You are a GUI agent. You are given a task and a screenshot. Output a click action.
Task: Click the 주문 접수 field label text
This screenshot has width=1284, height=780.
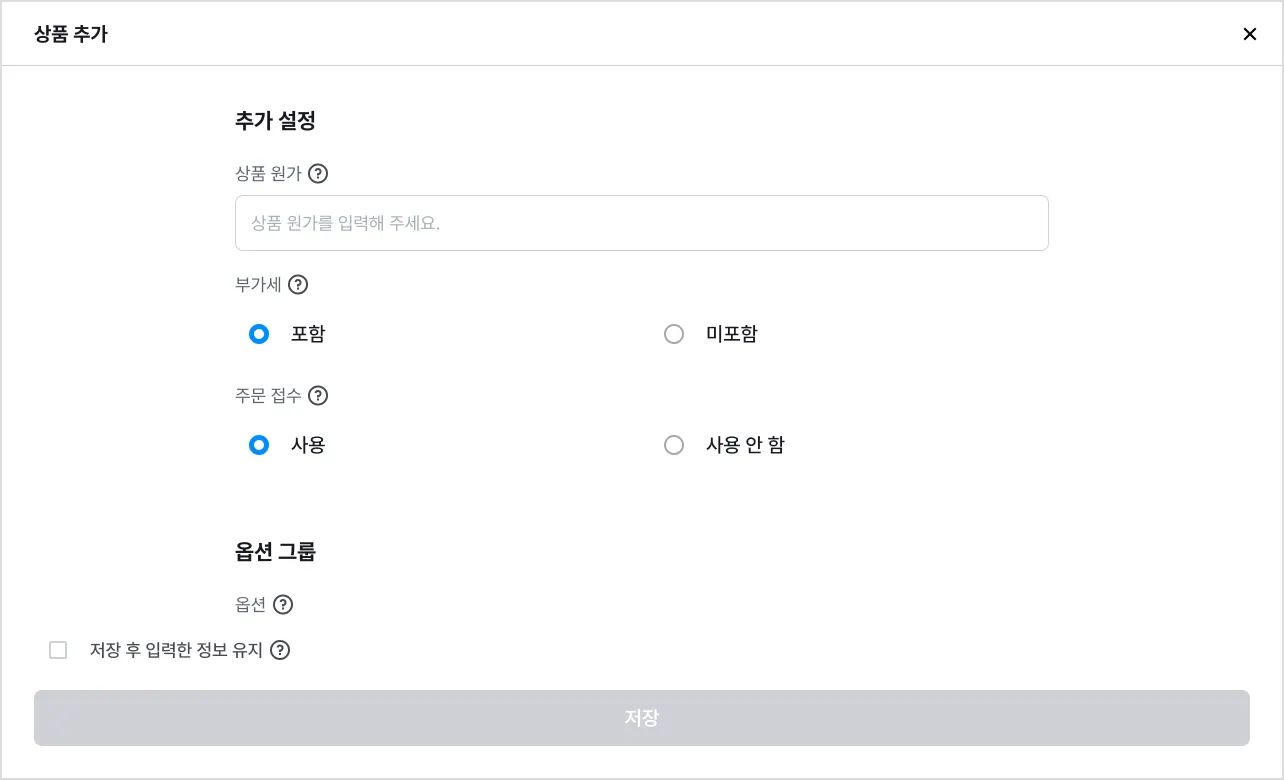[x=268, y=396]
